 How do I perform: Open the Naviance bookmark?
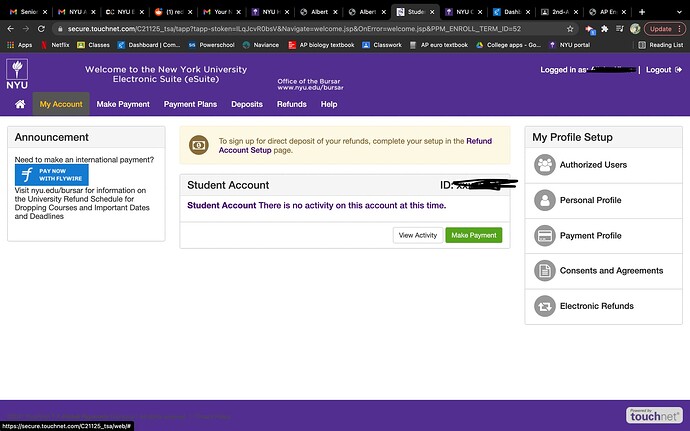point(261,44)
